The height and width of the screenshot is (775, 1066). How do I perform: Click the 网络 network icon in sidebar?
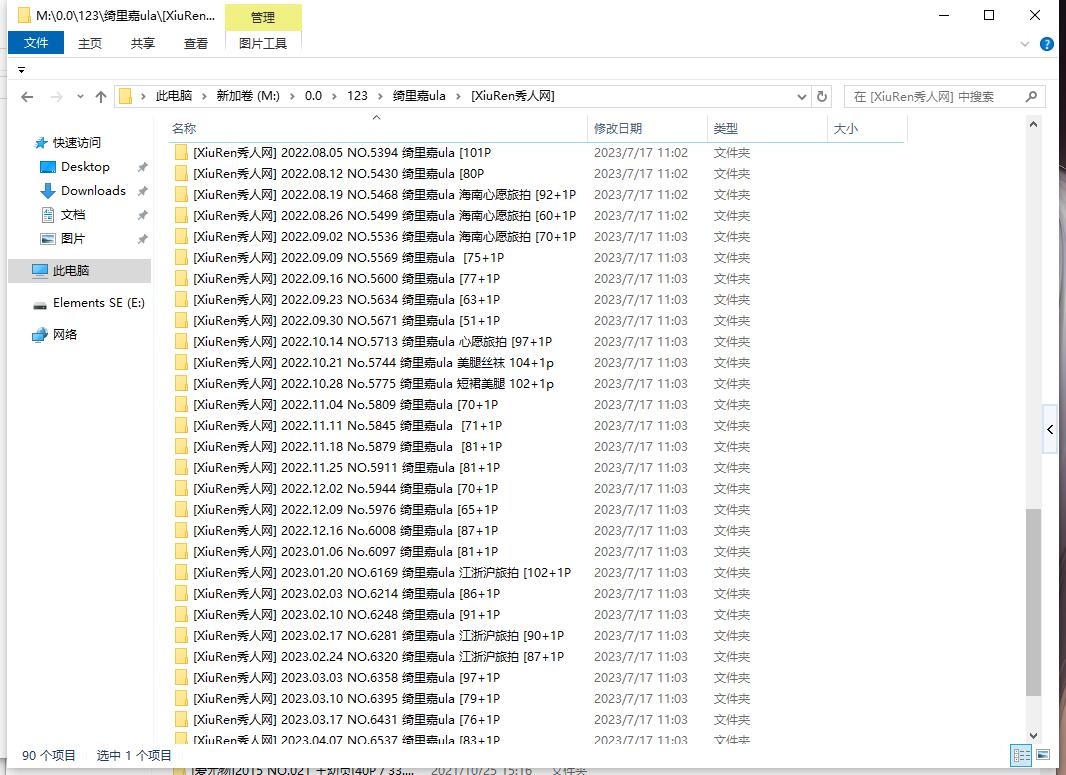[x=40, y=334]
